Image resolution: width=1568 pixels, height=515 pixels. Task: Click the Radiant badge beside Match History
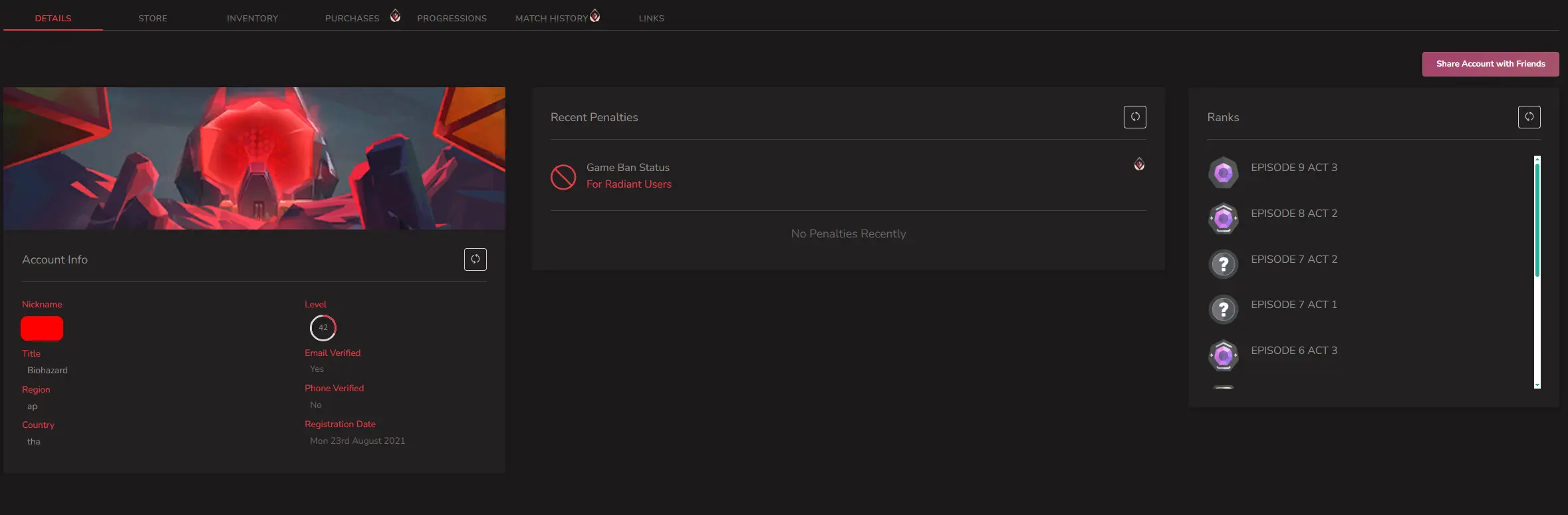point(594,16)
